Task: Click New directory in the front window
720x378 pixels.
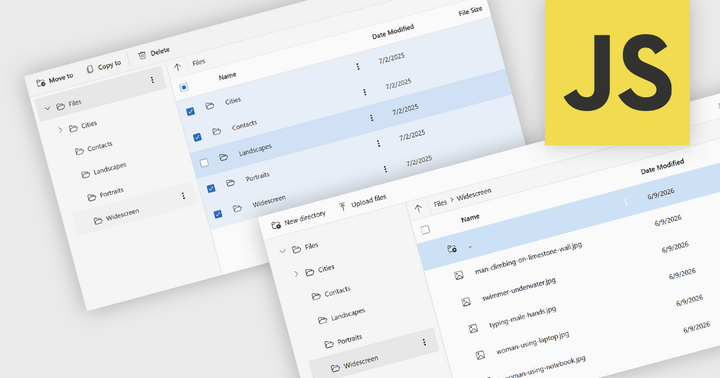Action: [298, 220]
